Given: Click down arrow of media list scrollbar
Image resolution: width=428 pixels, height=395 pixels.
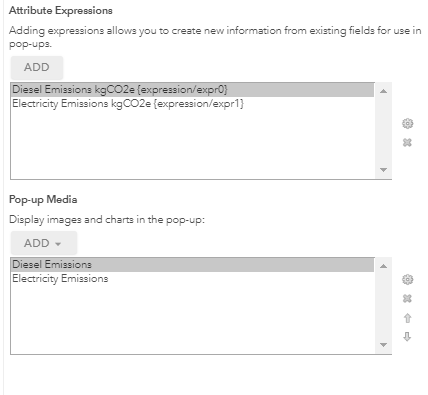Looking at the screenshot, I should click(x=383, y=345).
